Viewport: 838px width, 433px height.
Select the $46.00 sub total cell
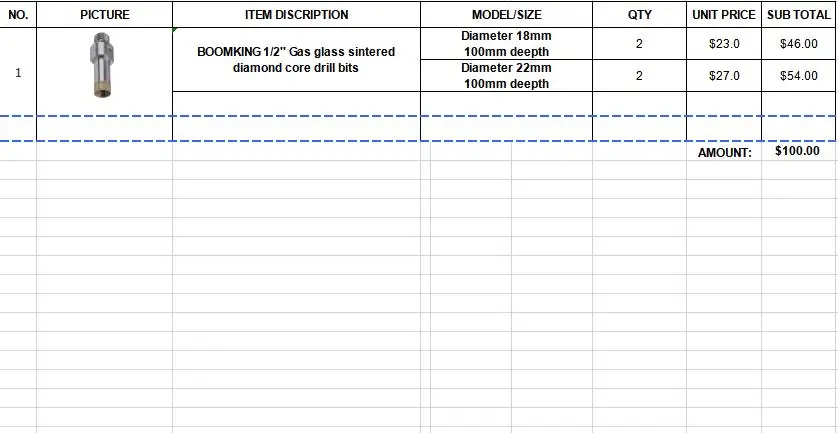point(799,44)
